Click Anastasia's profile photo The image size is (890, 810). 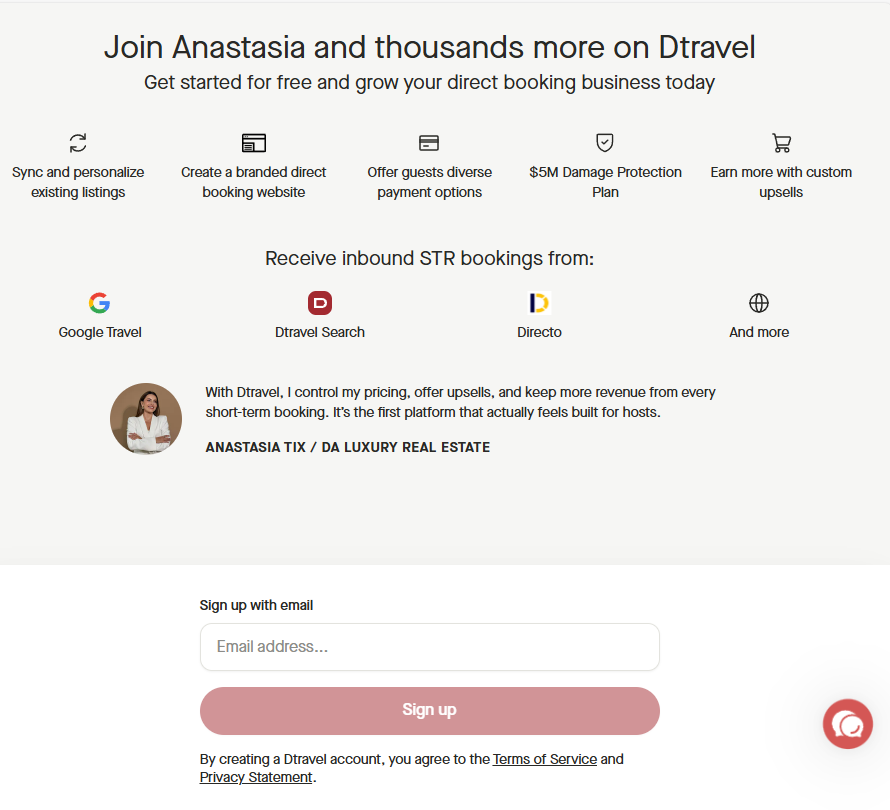[146, 419]
